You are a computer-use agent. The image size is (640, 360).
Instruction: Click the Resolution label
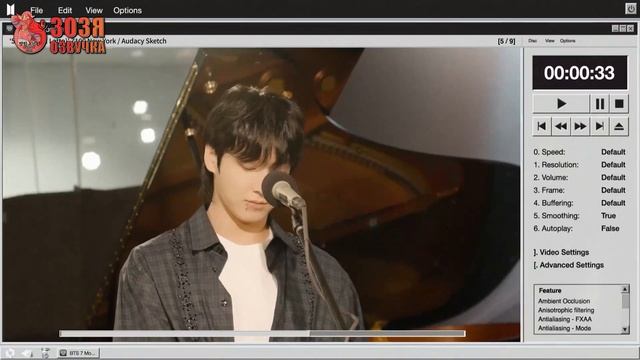point(556,164)
